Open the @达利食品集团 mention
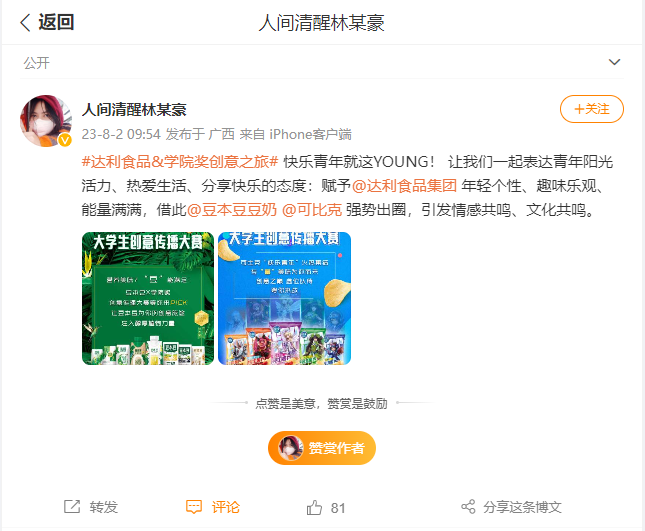645x531 pixels. pyautogui.click(x=404, y=186)
